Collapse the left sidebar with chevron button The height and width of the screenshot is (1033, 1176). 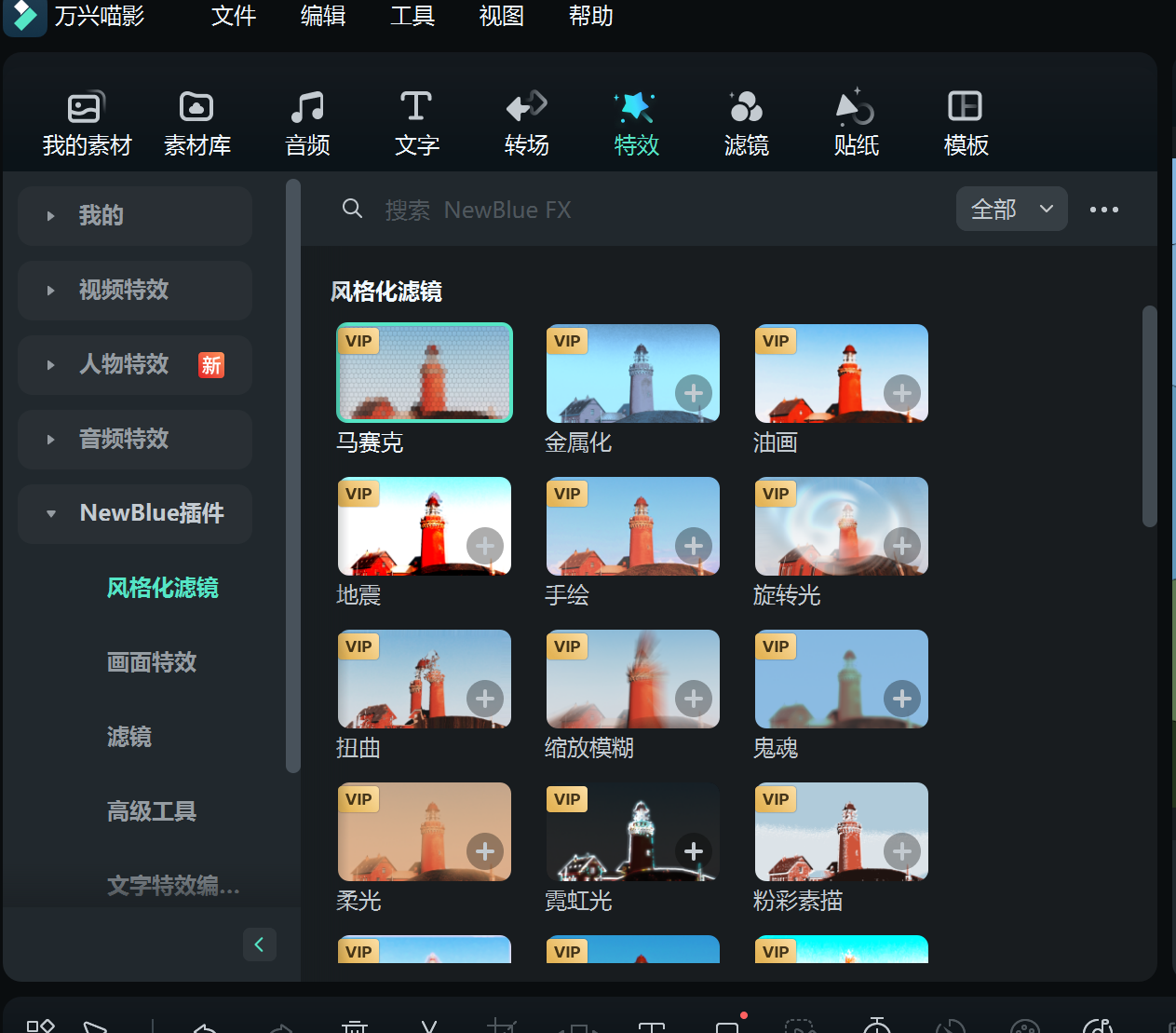point(260,944)
